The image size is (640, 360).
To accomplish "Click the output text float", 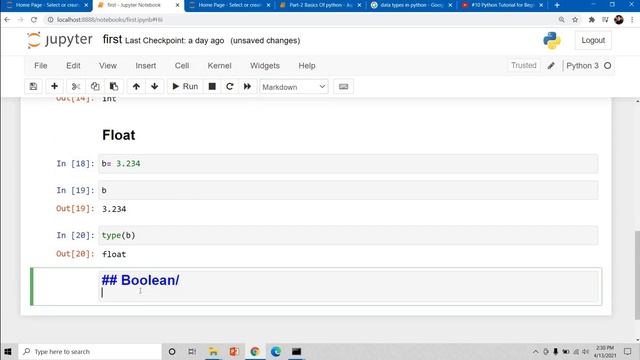I will click(114, 254).
